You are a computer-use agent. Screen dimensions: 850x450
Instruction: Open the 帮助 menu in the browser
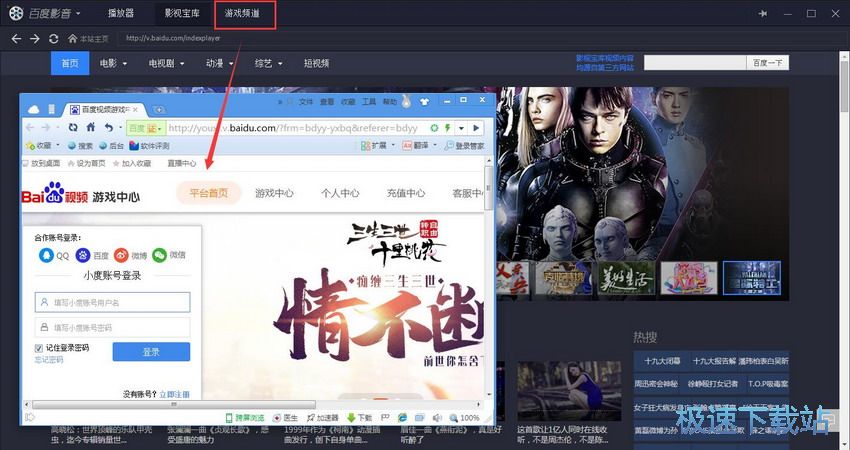(x=390, y=101)
